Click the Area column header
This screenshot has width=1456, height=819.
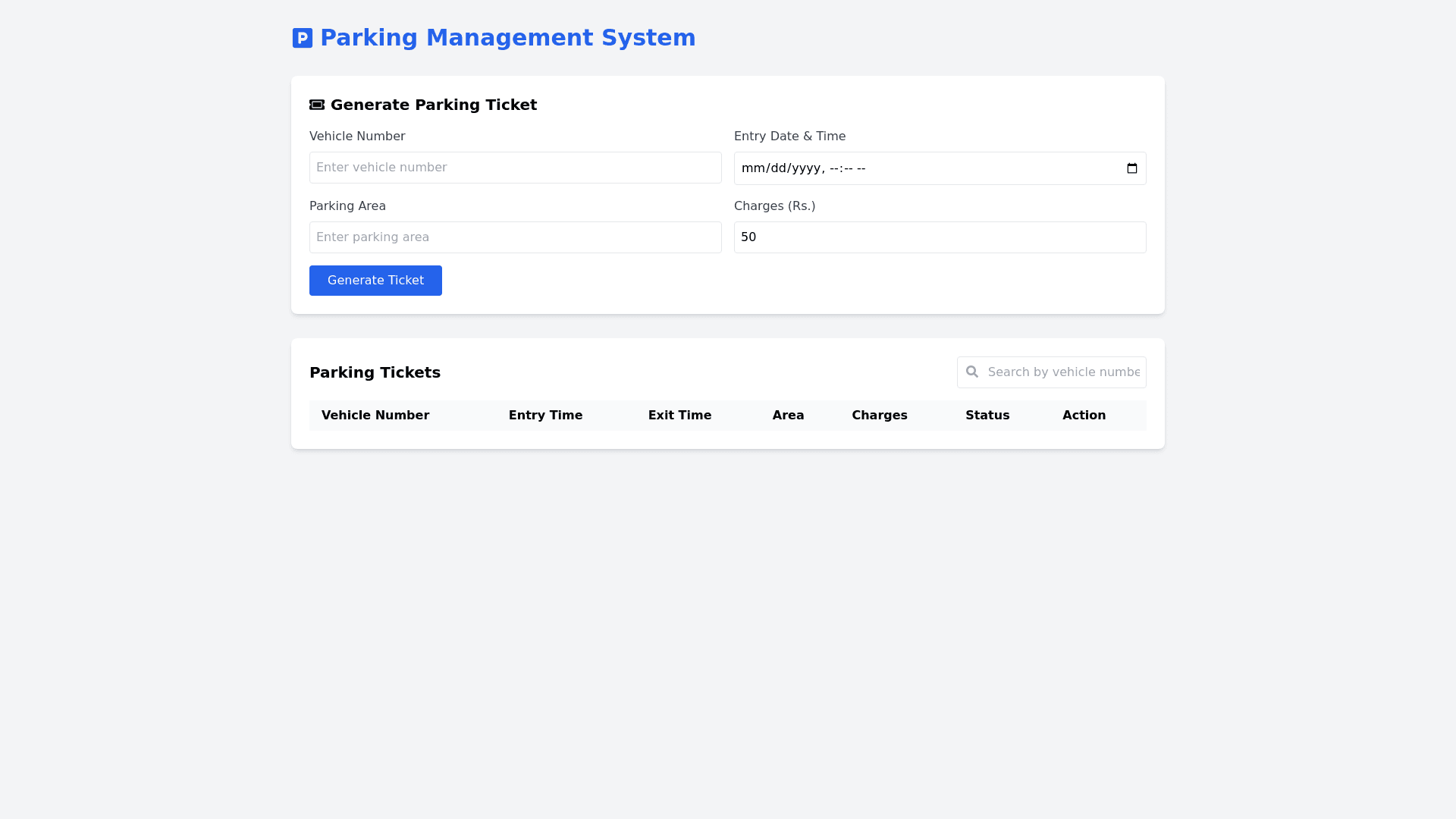pos(788,416)
